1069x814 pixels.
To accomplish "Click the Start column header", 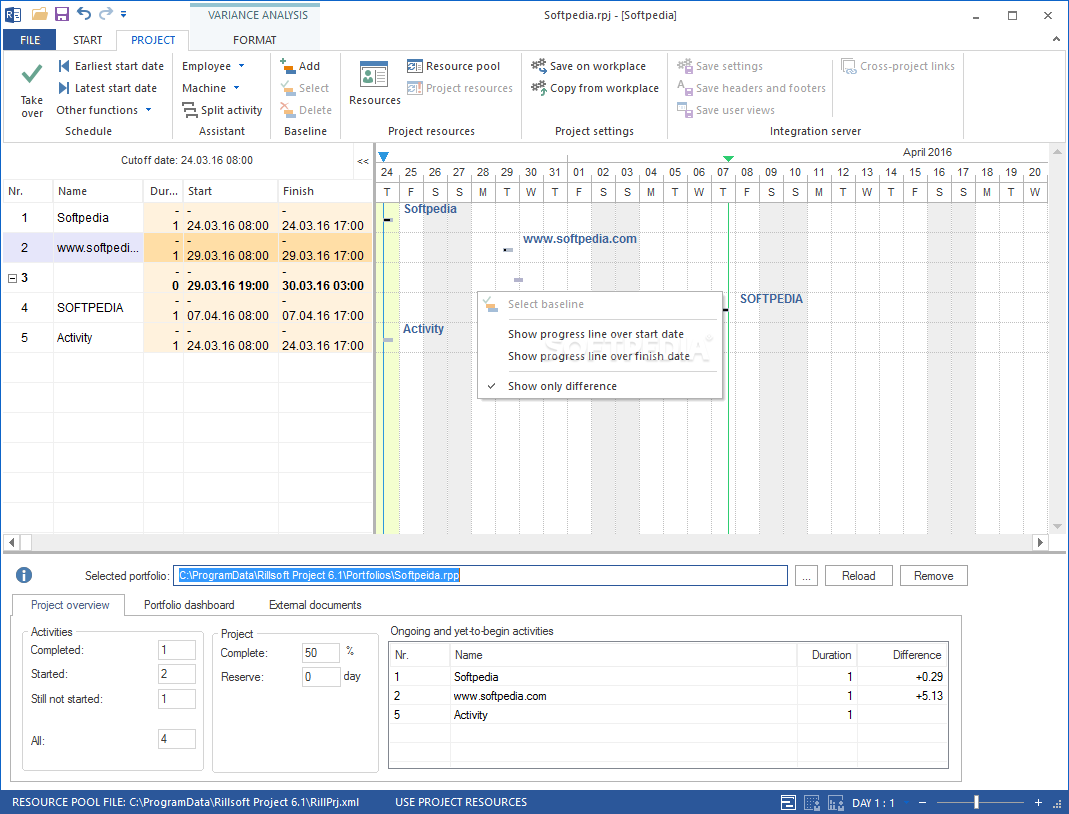I will (x=230, y=191).
